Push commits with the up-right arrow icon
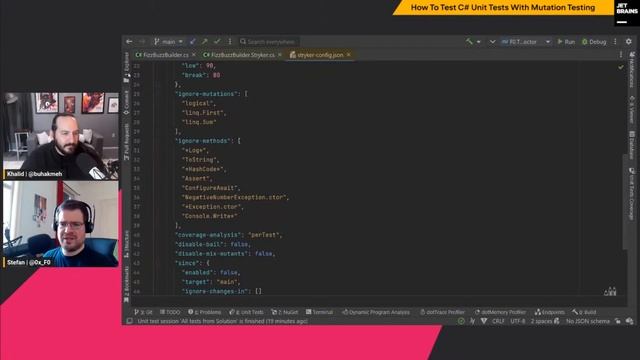 tap(204, 42)
